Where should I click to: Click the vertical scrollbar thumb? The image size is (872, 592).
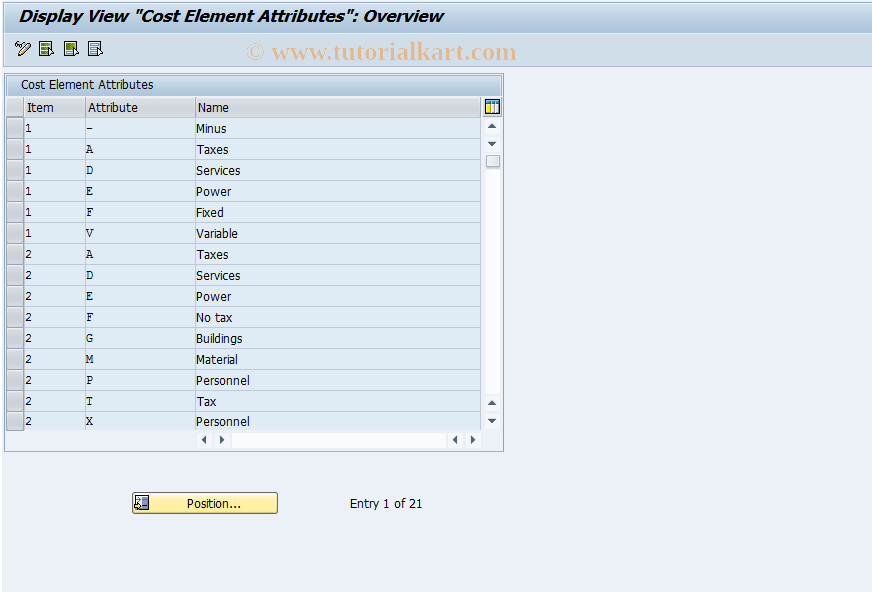click(x=491, y=161)
